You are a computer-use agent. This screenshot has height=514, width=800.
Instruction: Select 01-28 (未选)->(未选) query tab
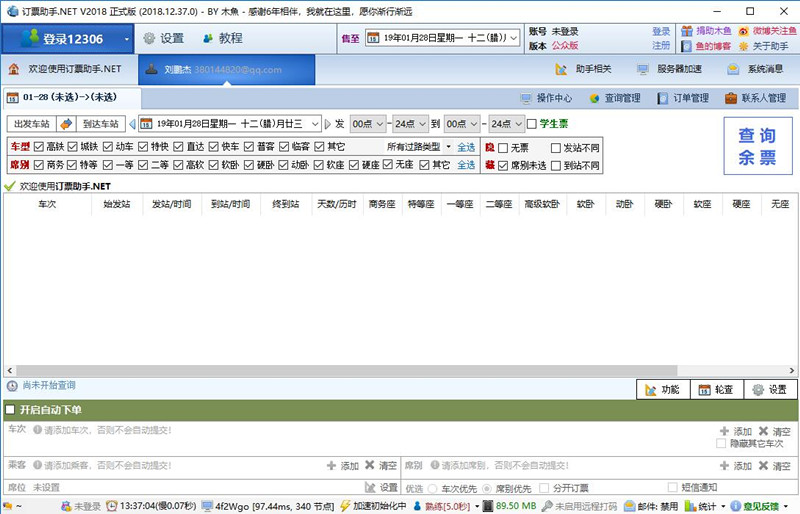click(x=71, y=97)
